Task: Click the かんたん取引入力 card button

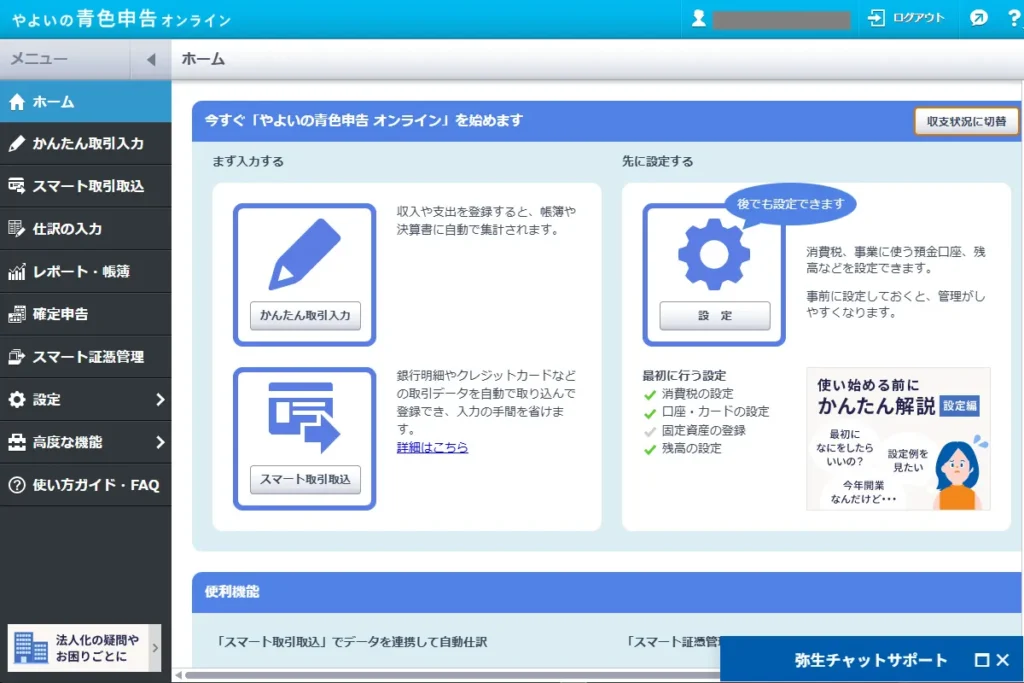Action: point(305,315)
